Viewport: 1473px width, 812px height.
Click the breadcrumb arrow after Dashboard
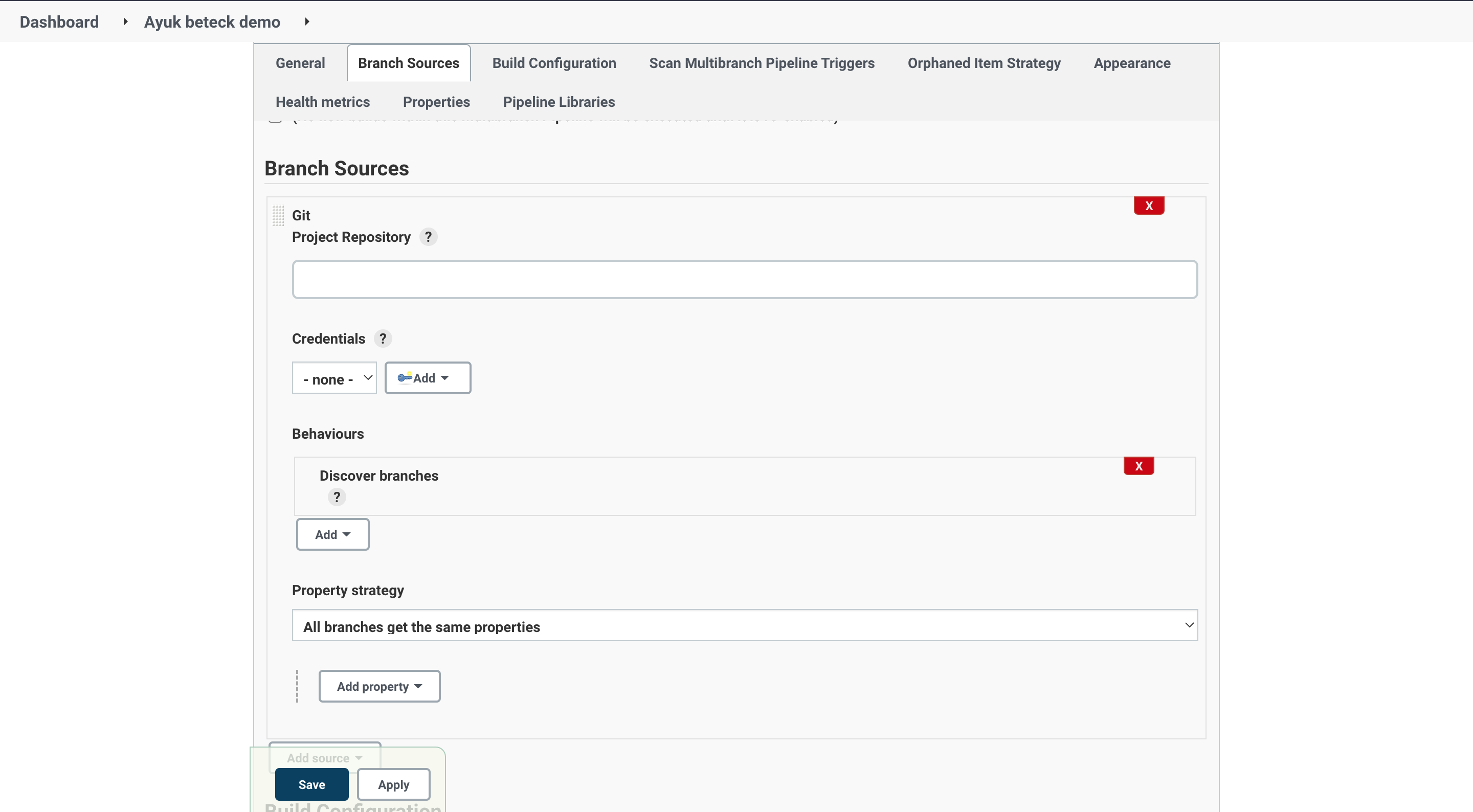(x=125, y=21)
